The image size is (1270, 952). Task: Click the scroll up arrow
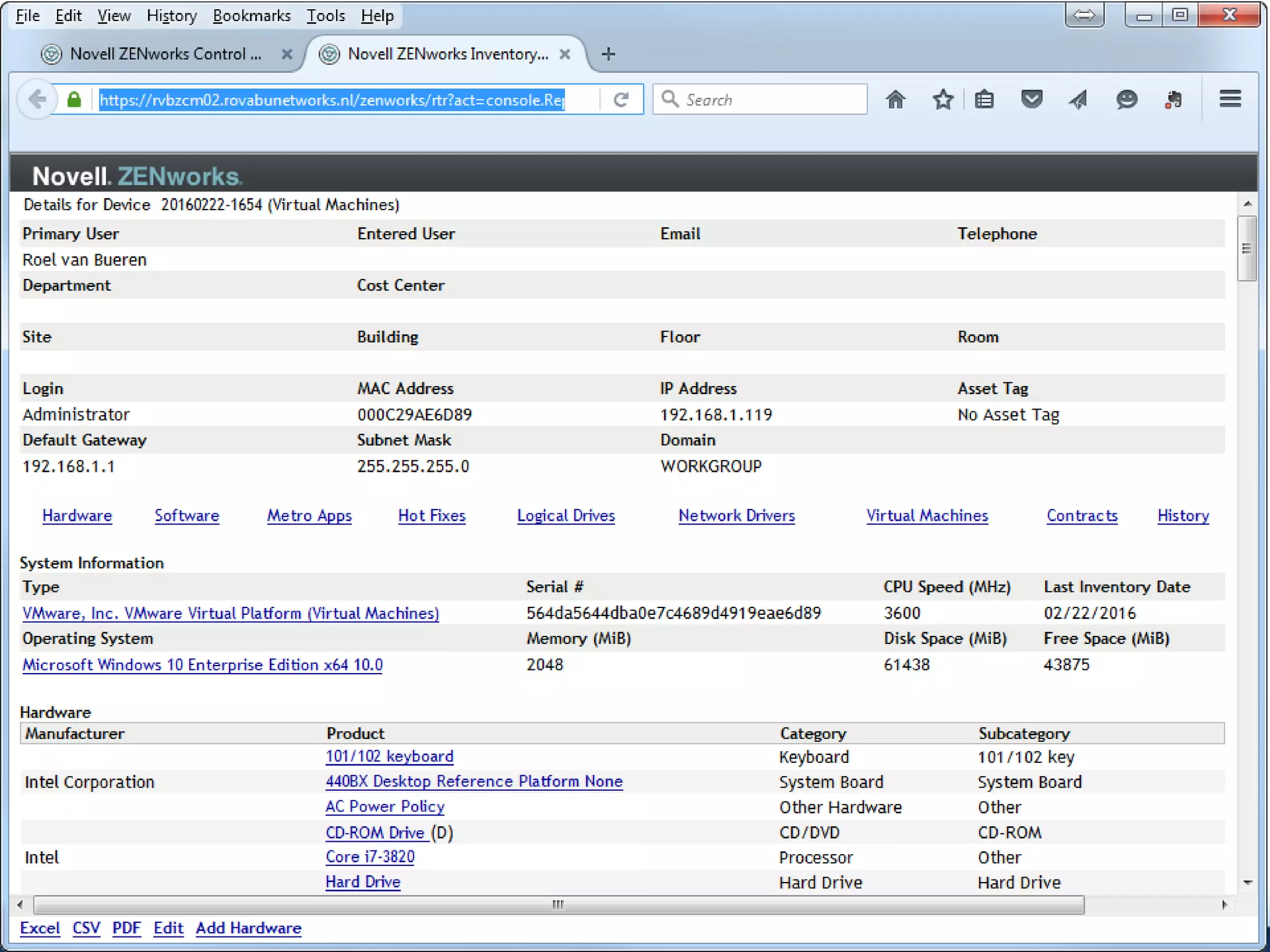1247,204
